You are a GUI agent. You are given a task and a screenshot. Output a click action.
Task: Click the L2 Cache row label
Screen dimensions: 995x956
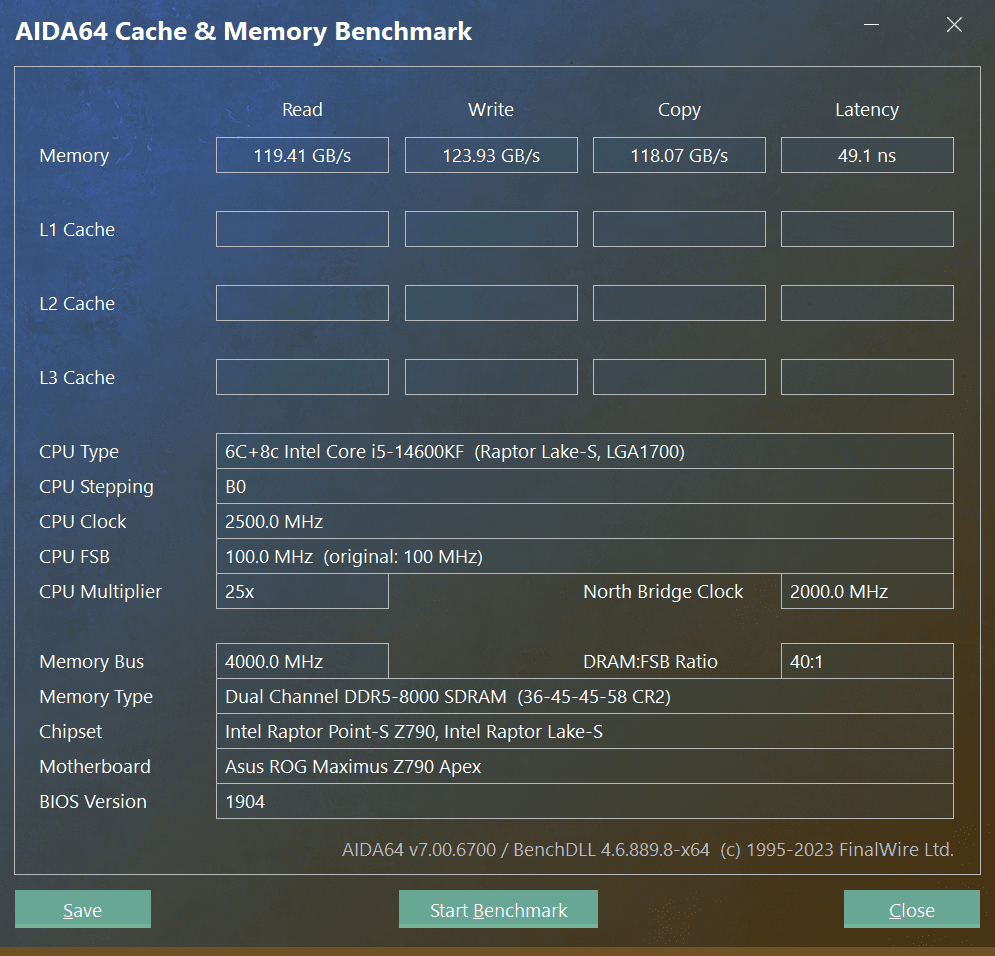pyautogui.click(x=77, y=303)
